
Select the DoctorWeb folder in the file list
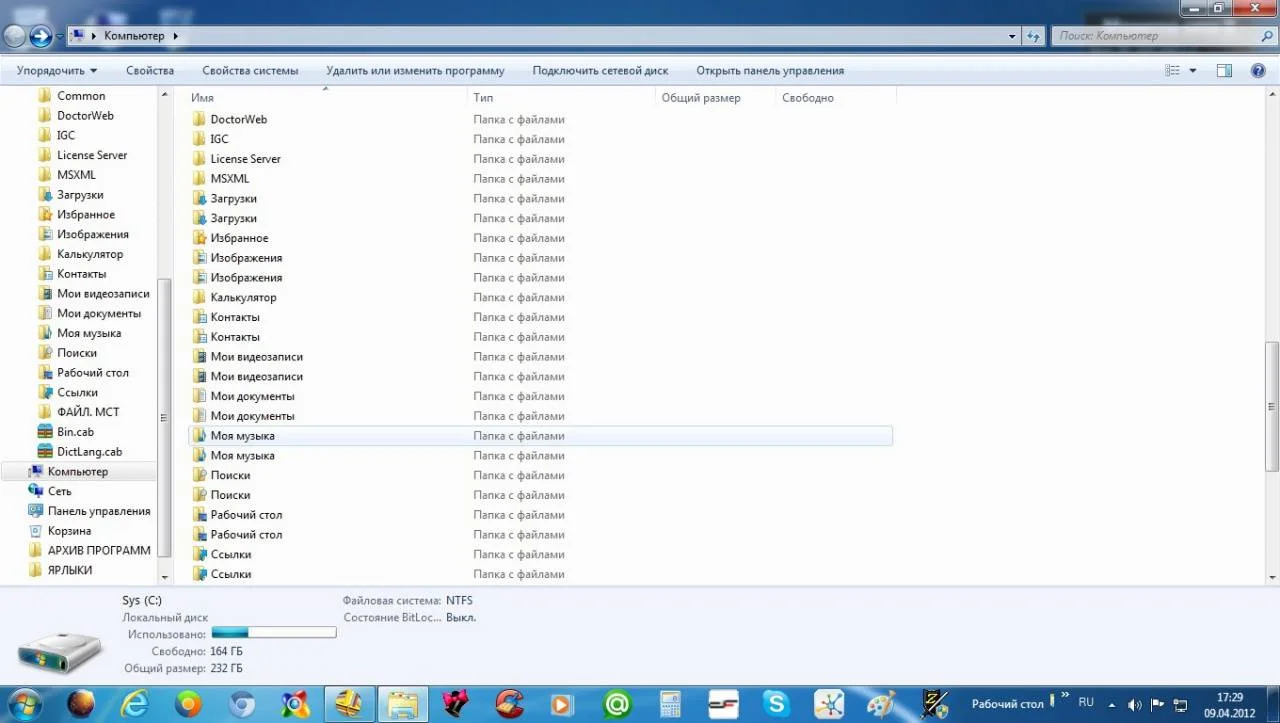click(539, 119)
